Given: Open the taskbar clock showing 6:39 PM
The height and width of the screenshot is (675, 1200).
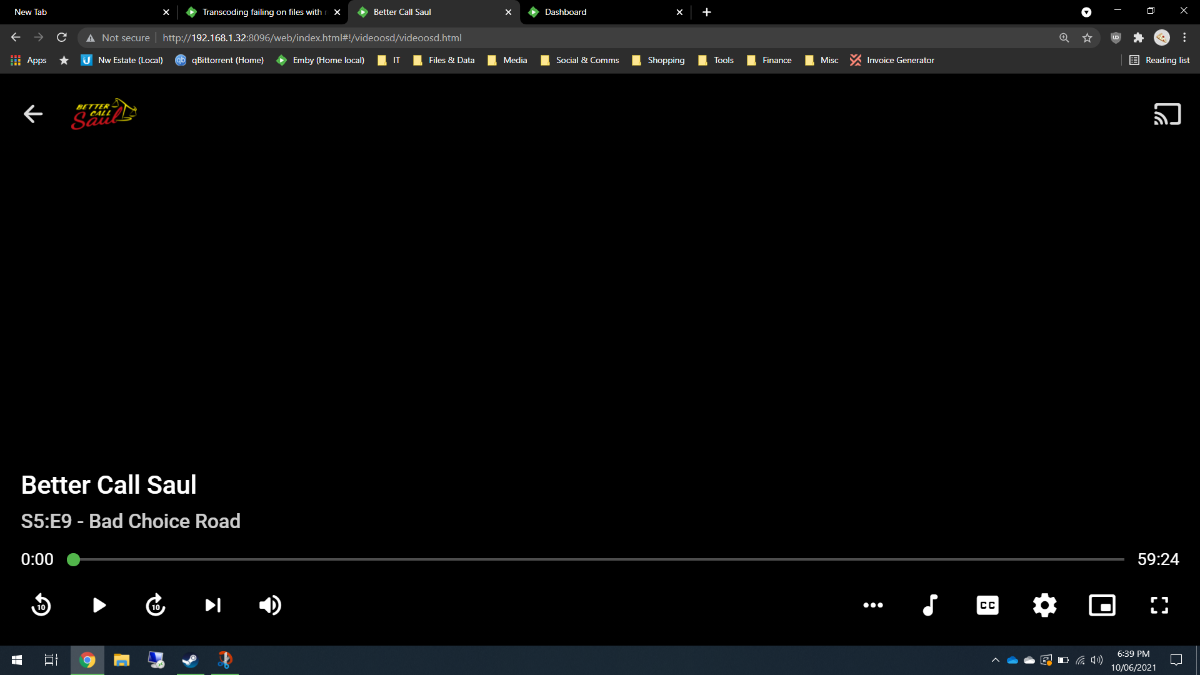Looking at the screenshot, I should point(1133,660).
